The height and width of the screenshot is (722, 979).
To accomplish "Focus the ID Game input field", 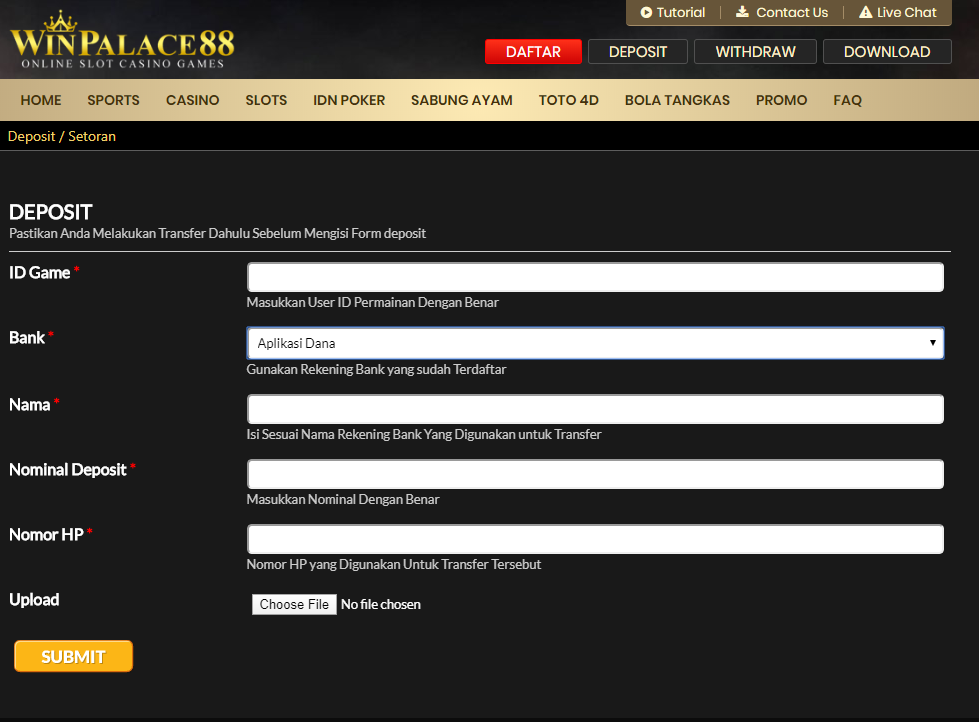I will pos(595,277).
